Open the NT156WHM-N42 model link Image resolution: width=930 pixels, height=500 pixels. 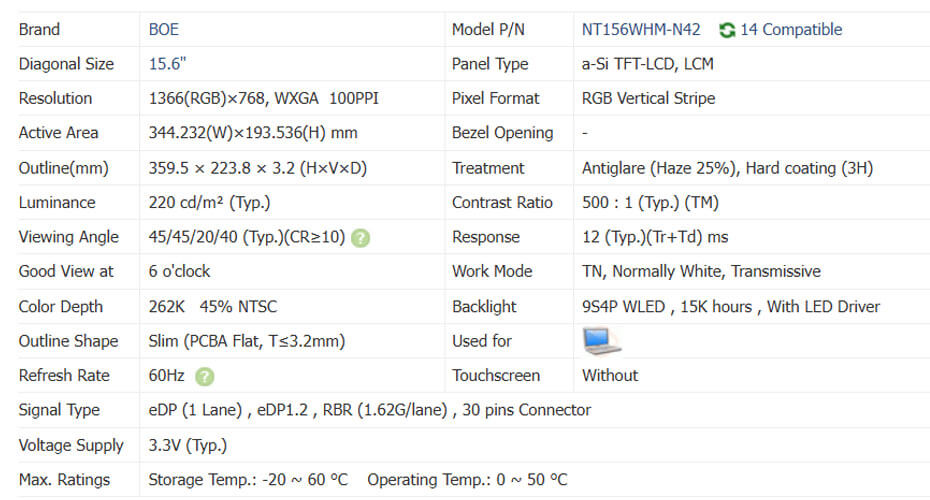point(641,30)
